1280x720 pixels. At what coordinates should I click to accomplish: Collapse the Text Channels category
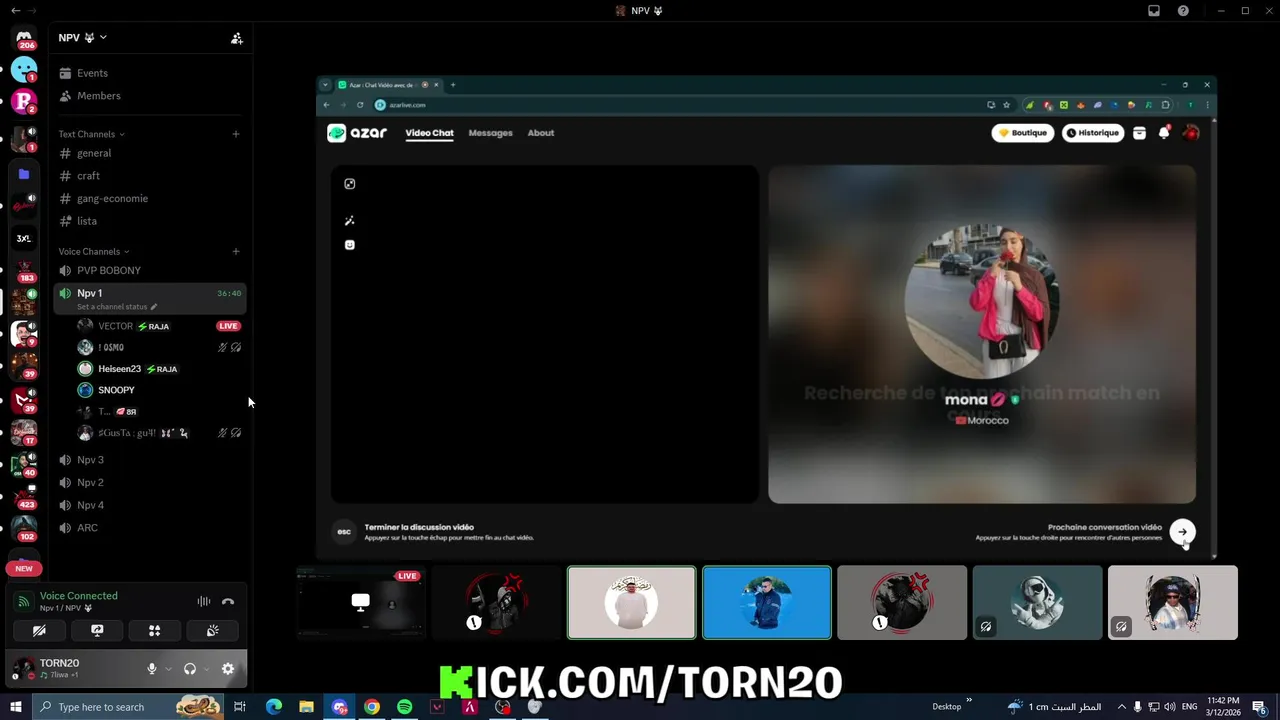click(91, 134)
